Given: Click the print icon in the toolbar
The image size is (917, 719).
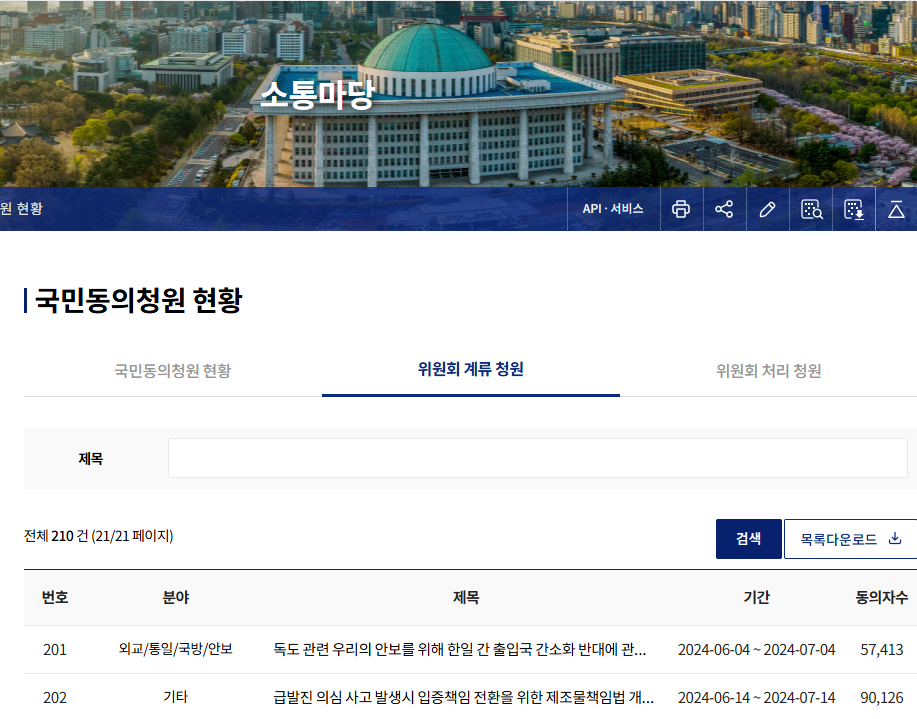Looking at the screenshot, I should click(681, 209).
